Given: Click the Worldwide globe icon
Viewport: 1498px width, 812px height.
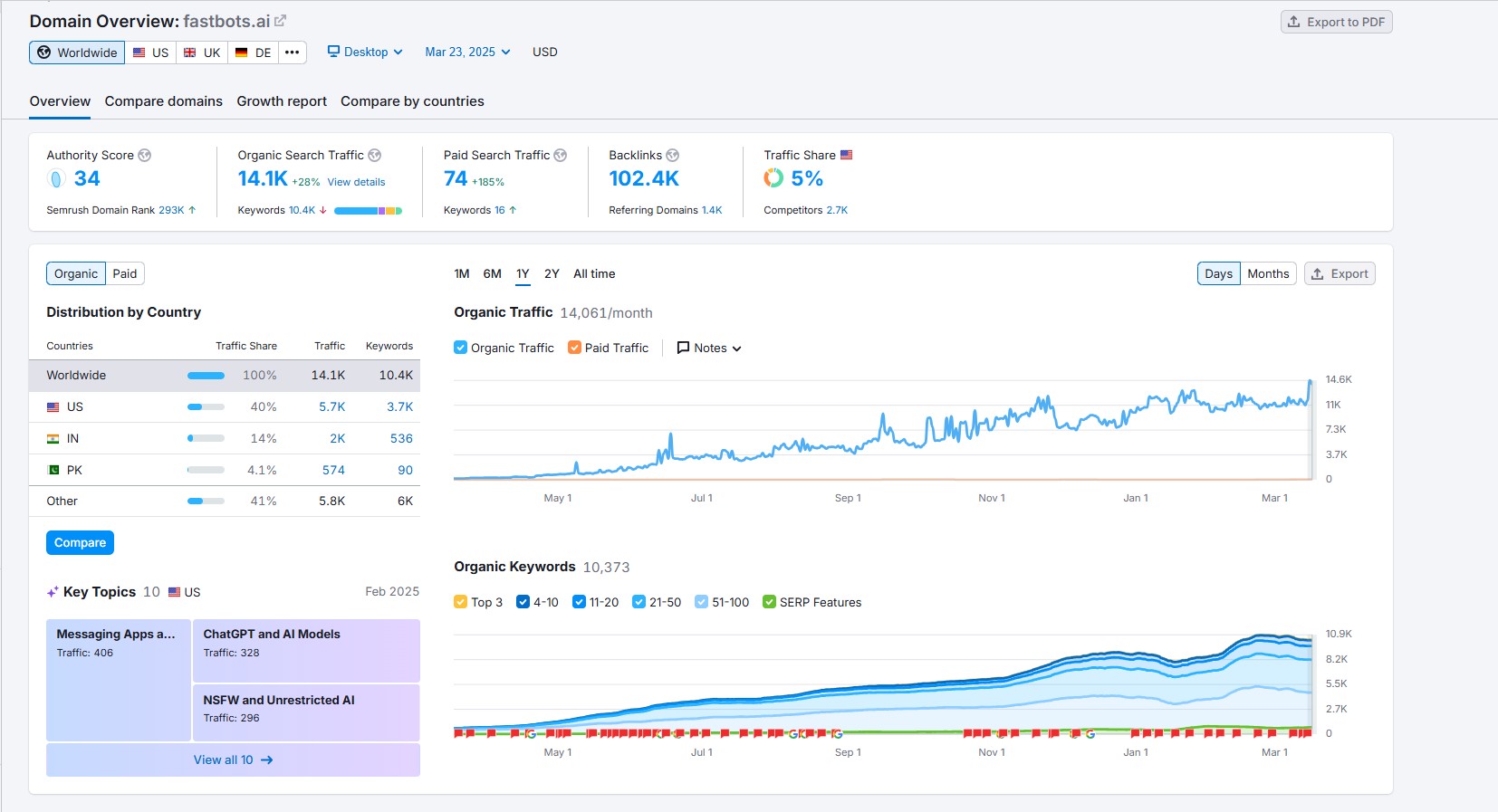Looking at the screenshot, I should pos(43,53).
